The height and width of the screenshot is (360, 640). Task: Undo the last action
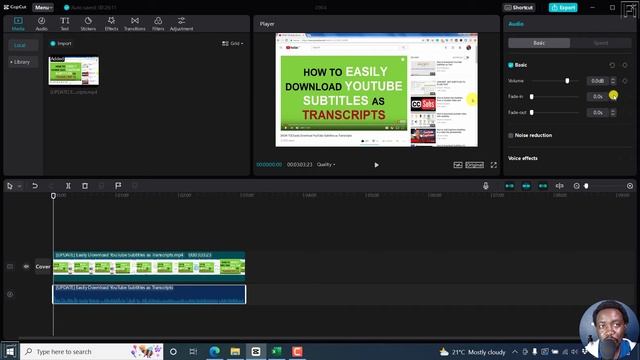point(35,186)
